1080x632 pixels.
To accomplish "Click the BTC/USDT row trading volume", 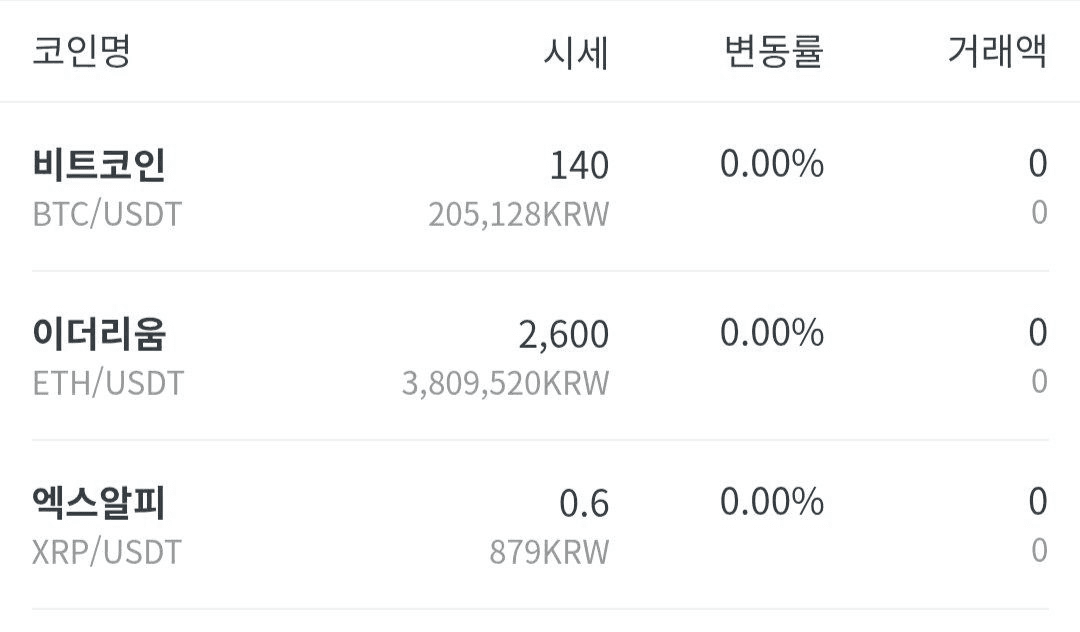I will (1038, 164).
